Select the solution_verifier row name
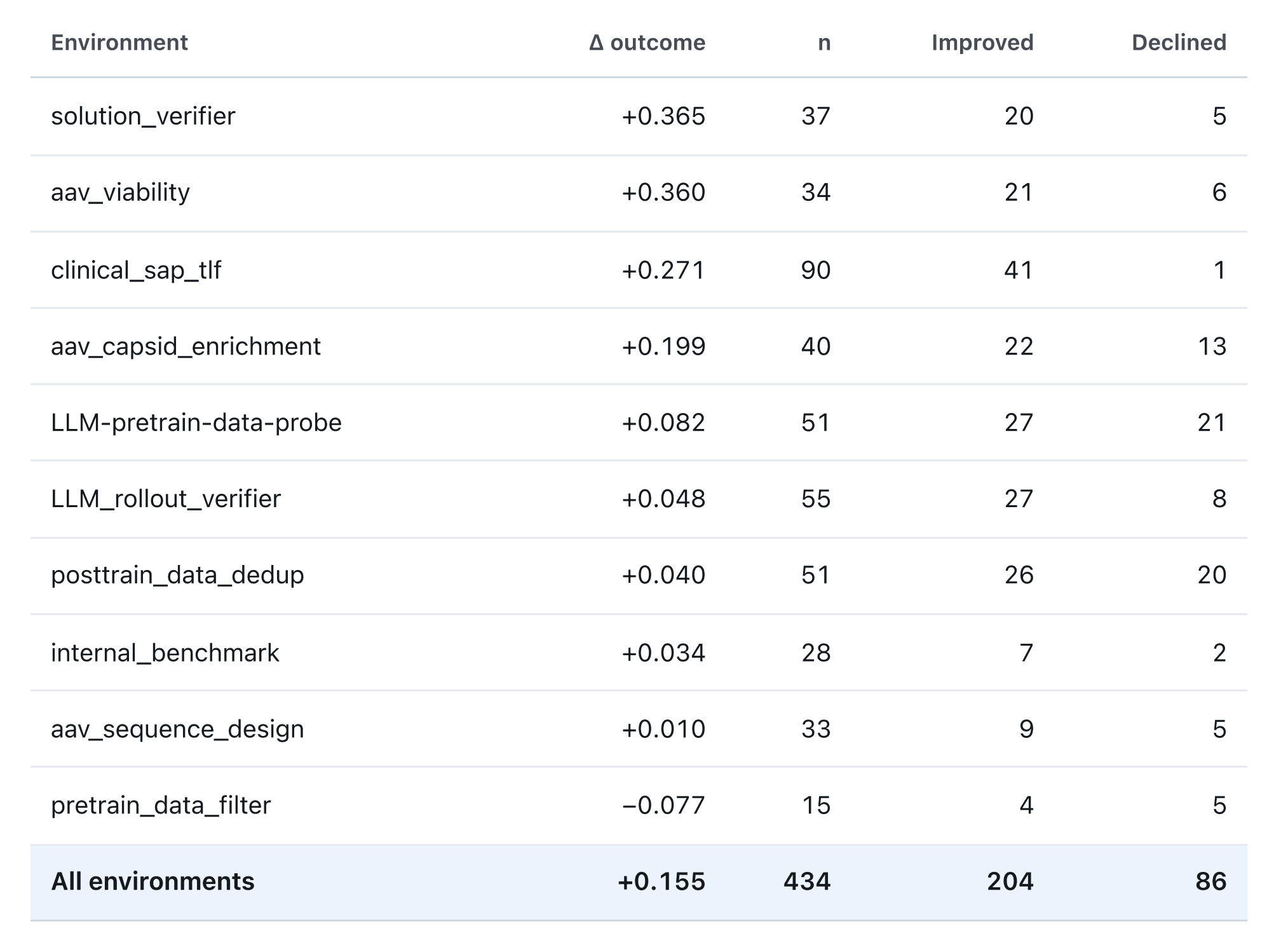 pos(143,116)
